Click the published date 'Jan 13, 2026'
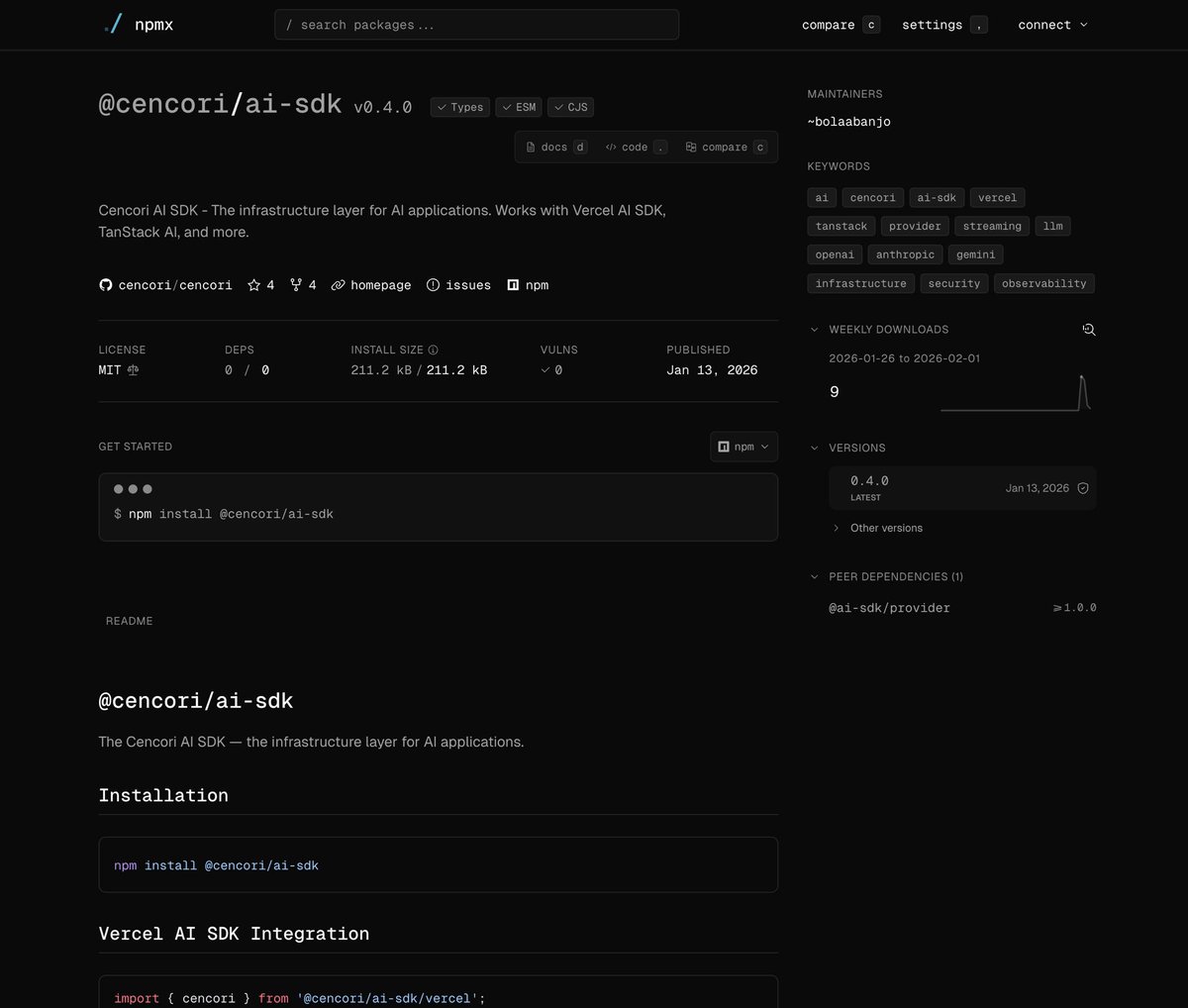Viewport: 1188px width, 1008px height. pyautogui.click(x=712, y=370)
